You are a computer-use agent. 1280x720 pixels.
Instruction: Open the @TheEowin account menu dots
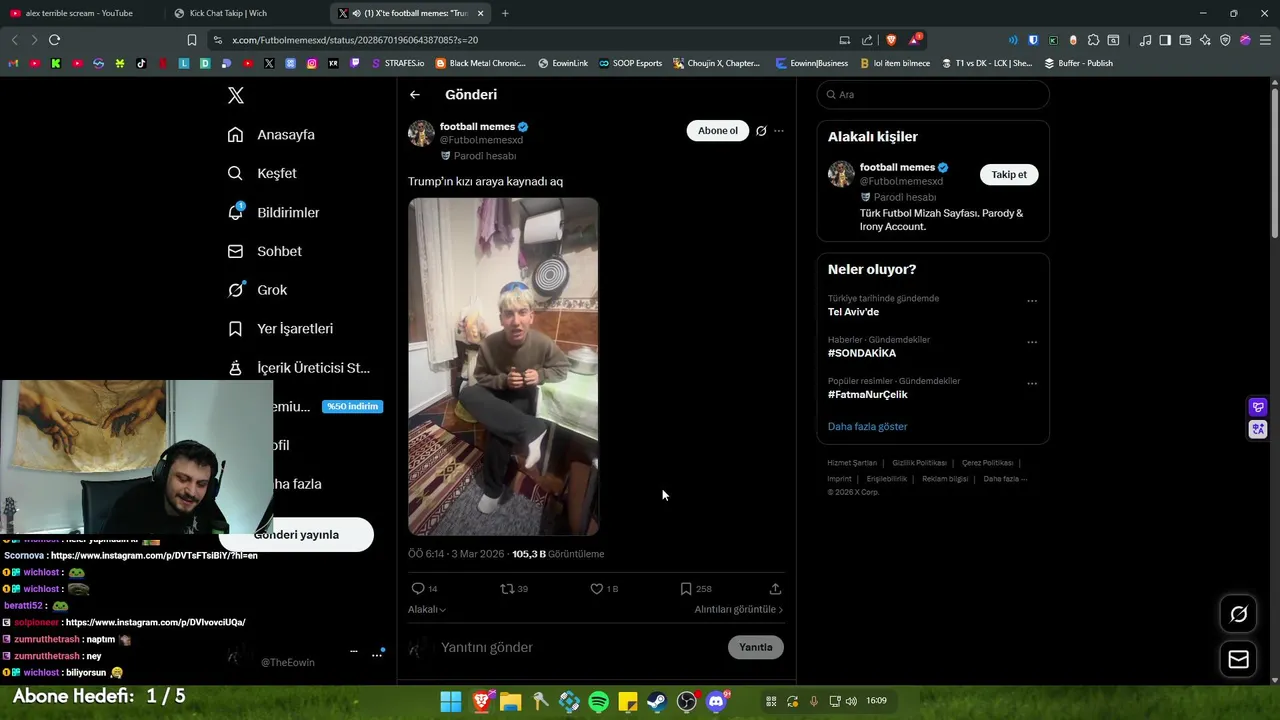click(x=377, y=654)
